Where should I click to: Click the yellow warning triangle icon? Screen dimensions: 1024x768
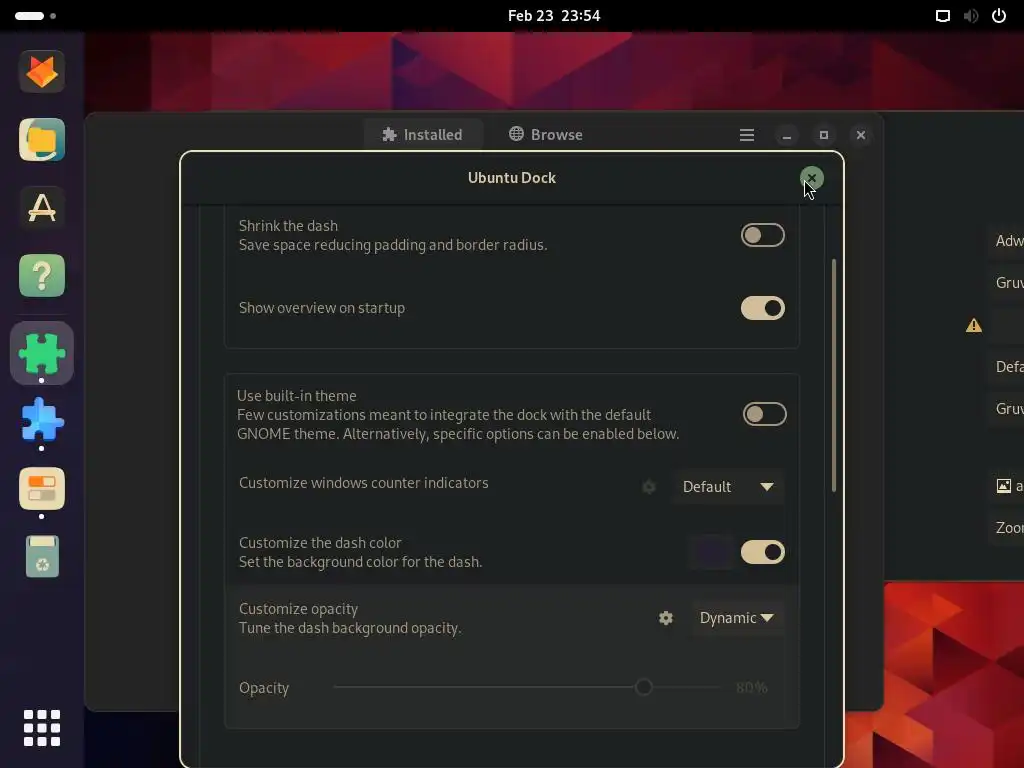[x=974, y=325]
